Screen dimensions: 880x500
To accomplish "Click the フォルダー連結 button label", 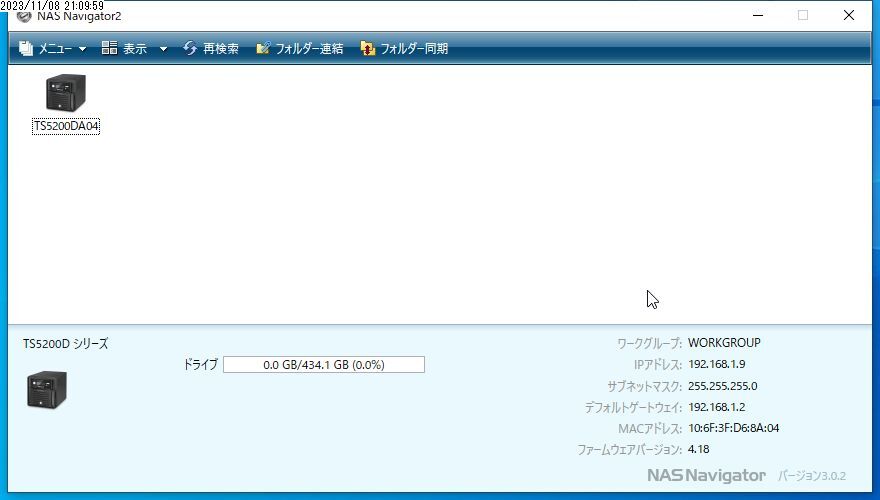I will click(x=309, y=49).
